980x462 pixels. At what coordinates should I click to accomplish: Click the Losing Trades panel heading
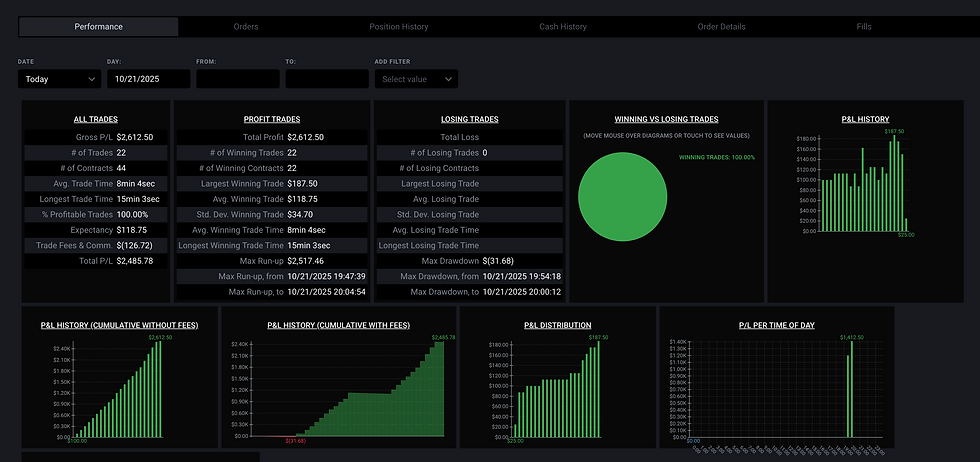pos(469,119)
